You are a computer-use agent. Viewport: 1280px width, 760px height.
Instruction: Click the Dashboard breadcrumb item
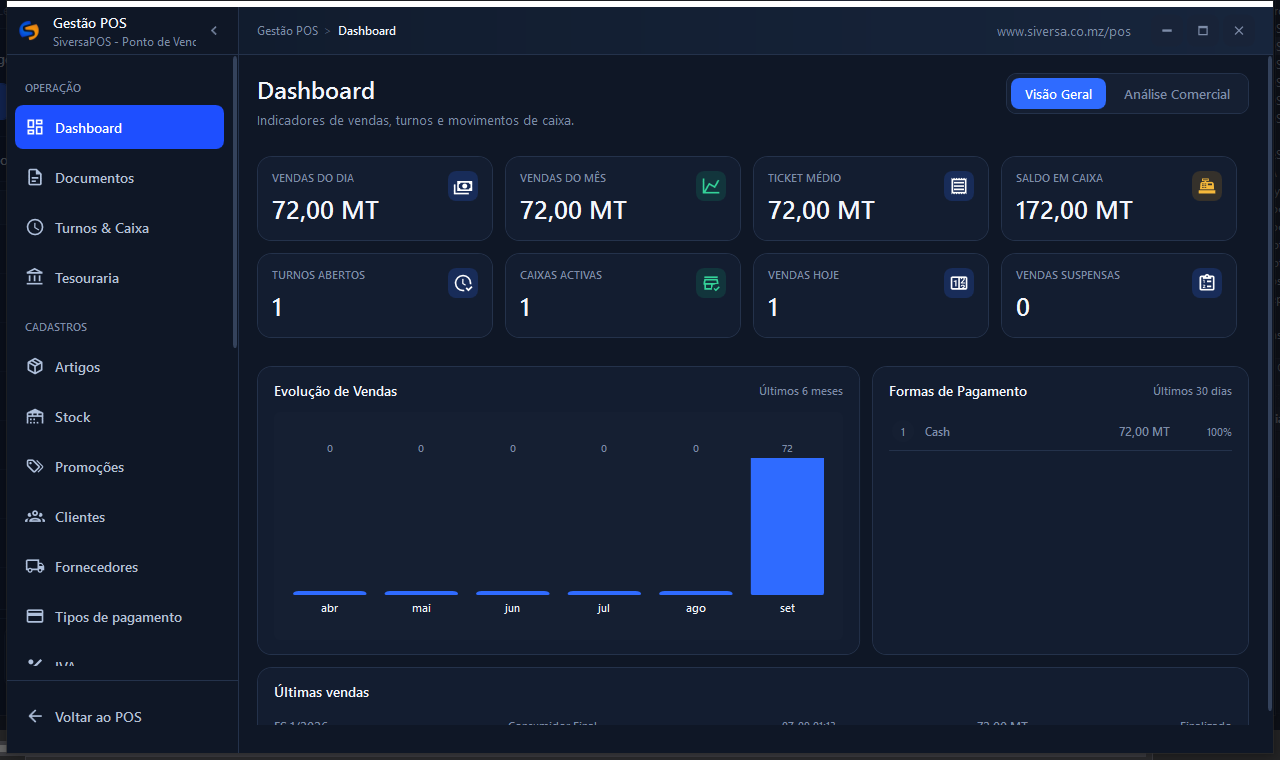click(x=367, y=31)
